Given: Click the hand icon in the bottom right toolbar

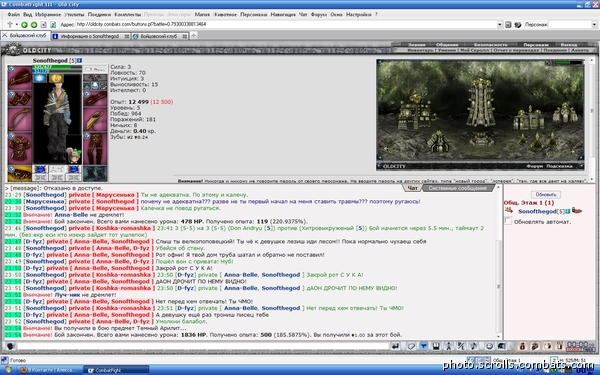Looking at the screenshot, I should pos(548,346).
